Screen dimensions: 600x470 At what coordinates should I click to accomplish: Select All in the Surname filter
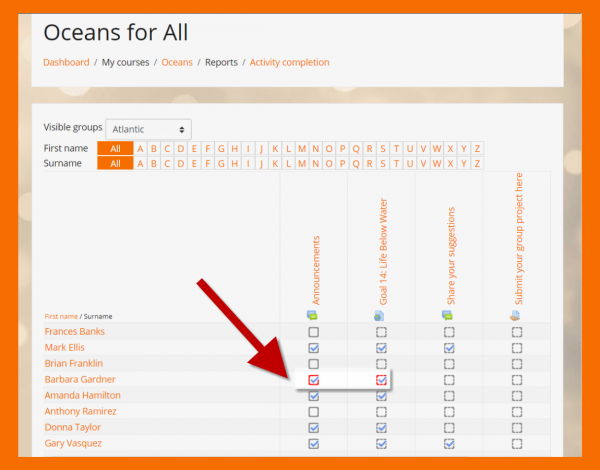pos(115,163)
